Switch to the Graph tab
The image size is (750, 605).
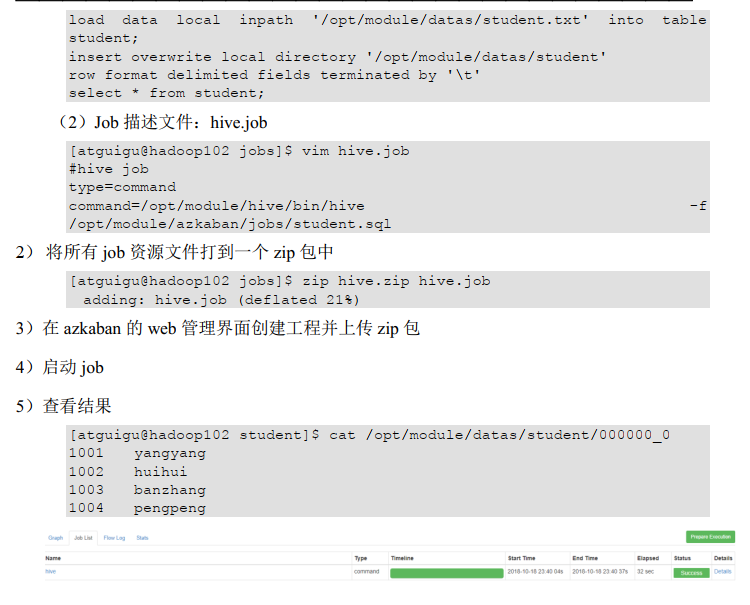55,538
